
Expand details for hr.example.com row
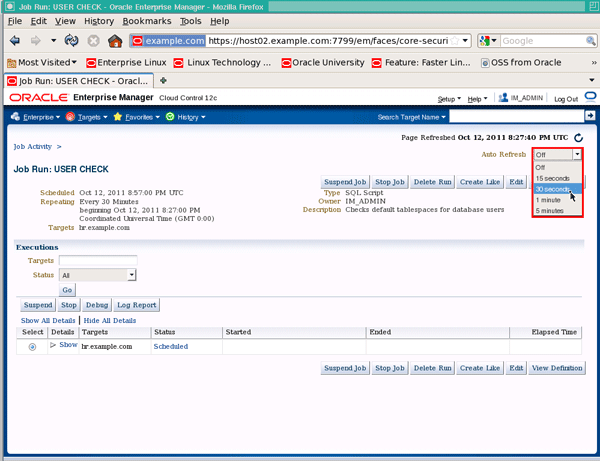[x=64, y=345]
